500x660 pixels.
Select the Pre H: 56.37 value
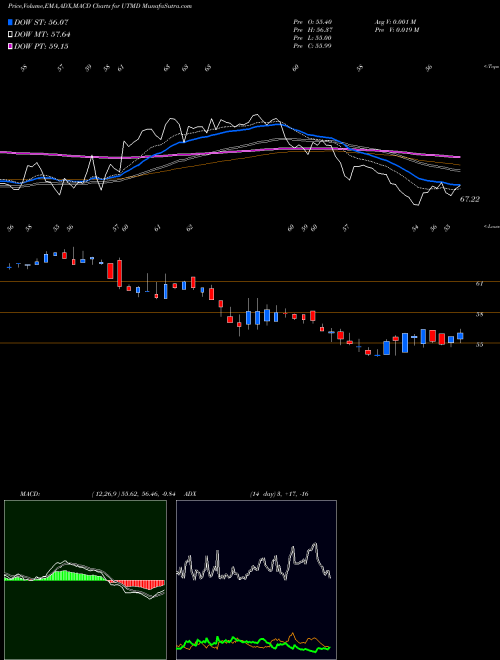[x=313, y=30]
